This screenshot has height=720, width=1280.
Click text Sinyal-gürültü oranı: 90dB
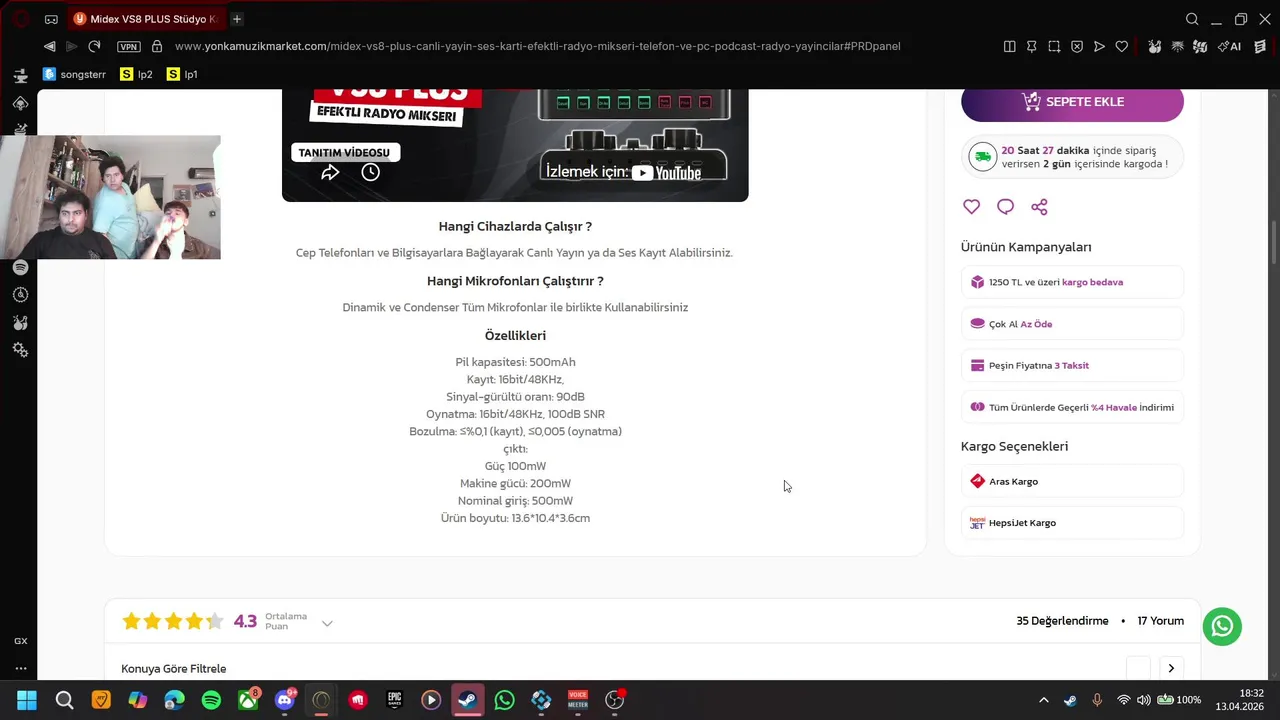pyautogui.click(x=515, y=397)
